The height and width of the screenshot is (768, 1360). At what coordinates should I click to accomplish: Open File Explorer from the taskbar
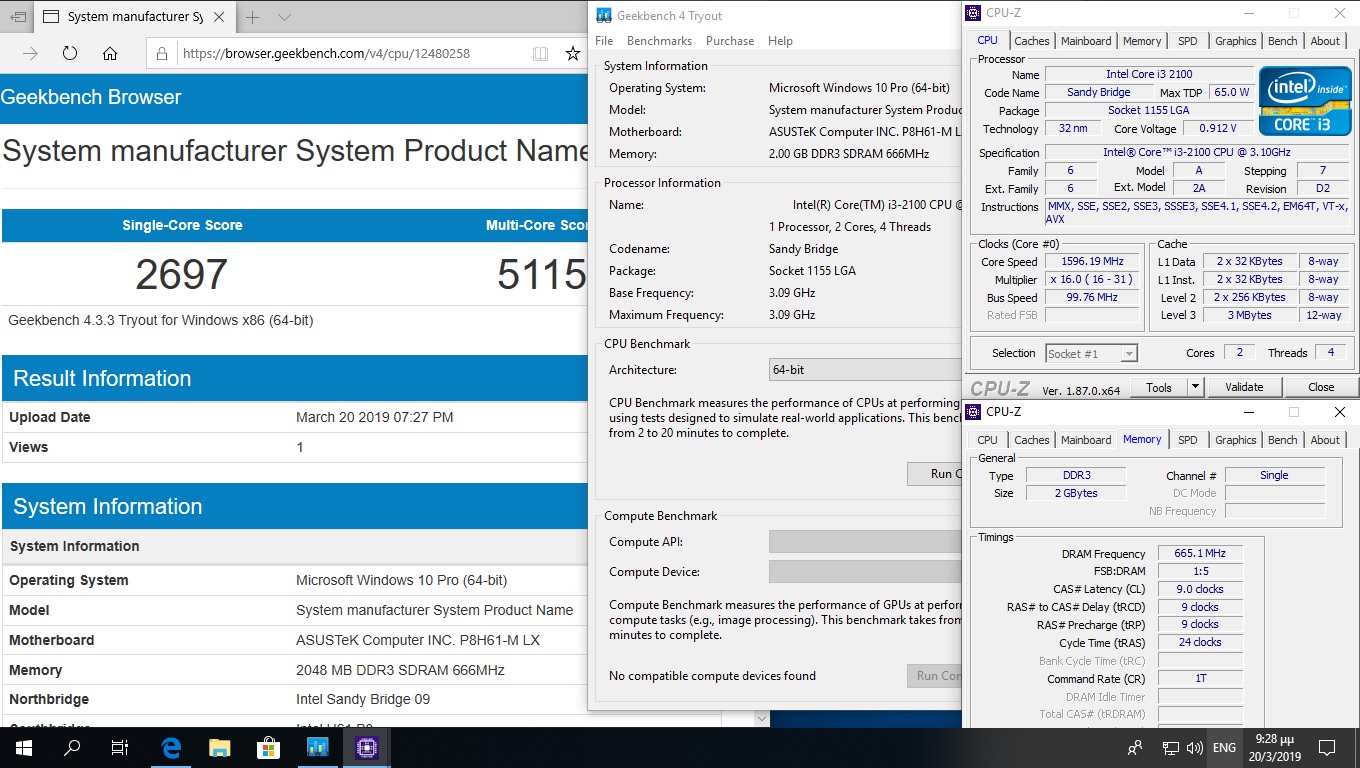(x=220, y=747)
